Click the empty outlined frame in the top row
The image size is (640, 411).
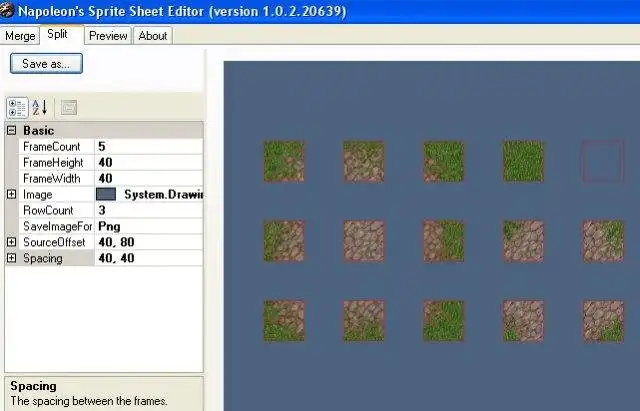click(x=603, y=161)
